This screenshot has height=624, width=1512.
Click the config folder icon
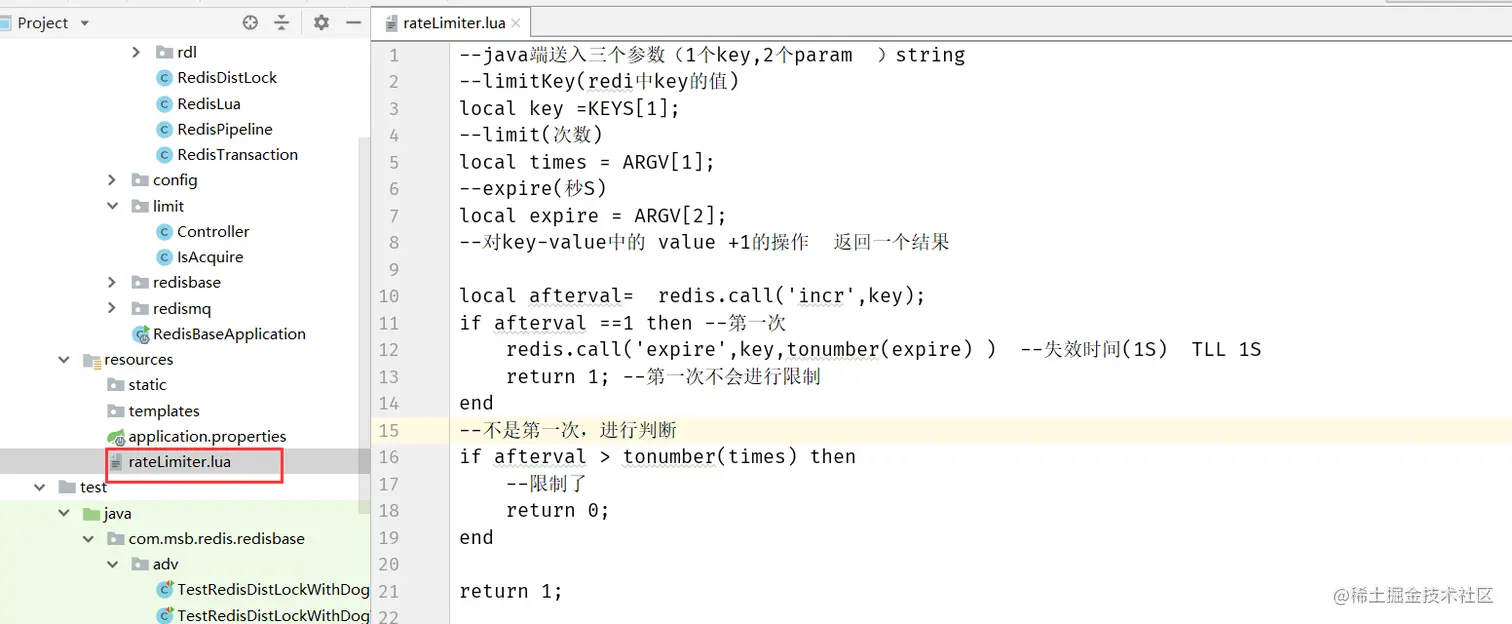point(140,180)
